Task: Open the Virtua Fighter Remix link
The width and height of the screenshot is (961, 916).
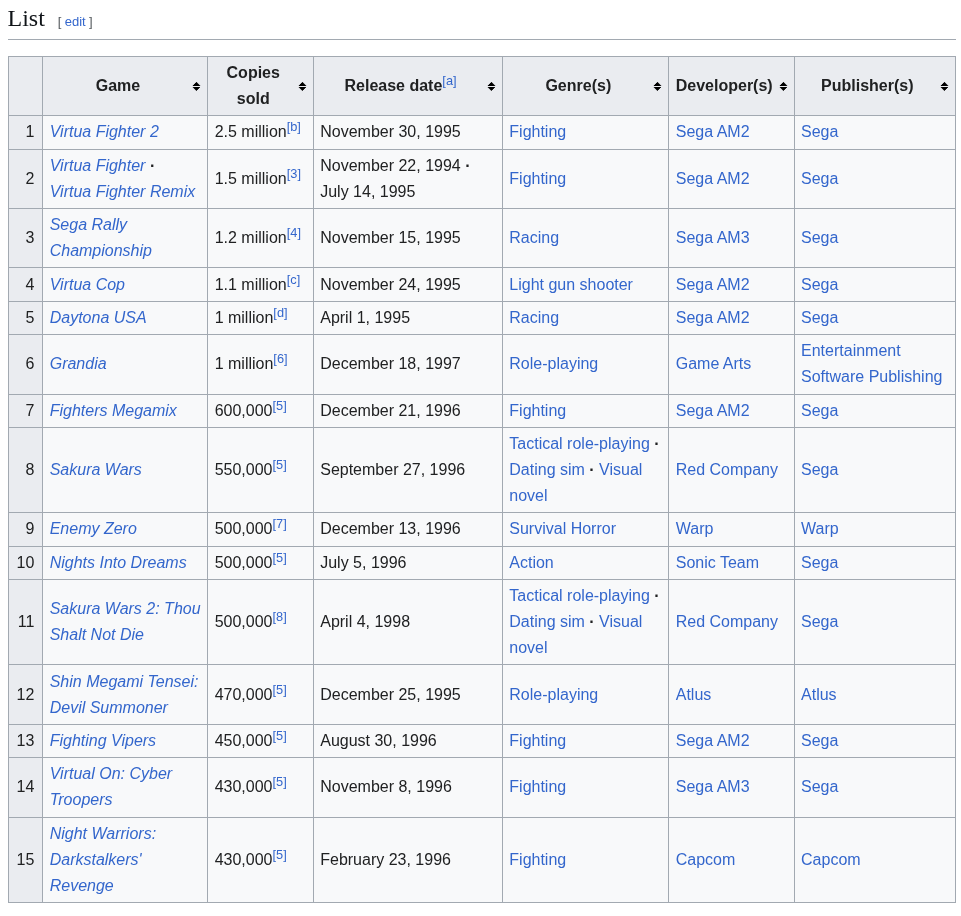Action: point(122,192)
